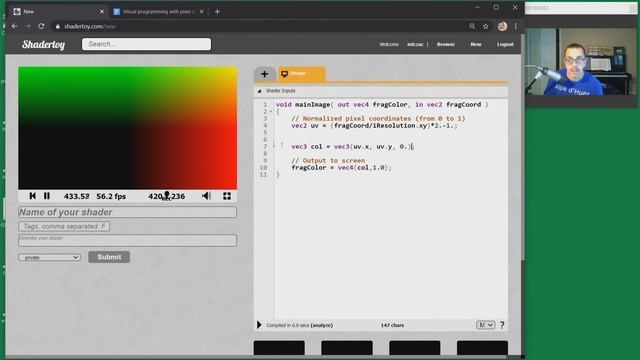Open the Chrome three-dot menu
The height and width of the screenshot is (360, 640).
click(516, 26)
